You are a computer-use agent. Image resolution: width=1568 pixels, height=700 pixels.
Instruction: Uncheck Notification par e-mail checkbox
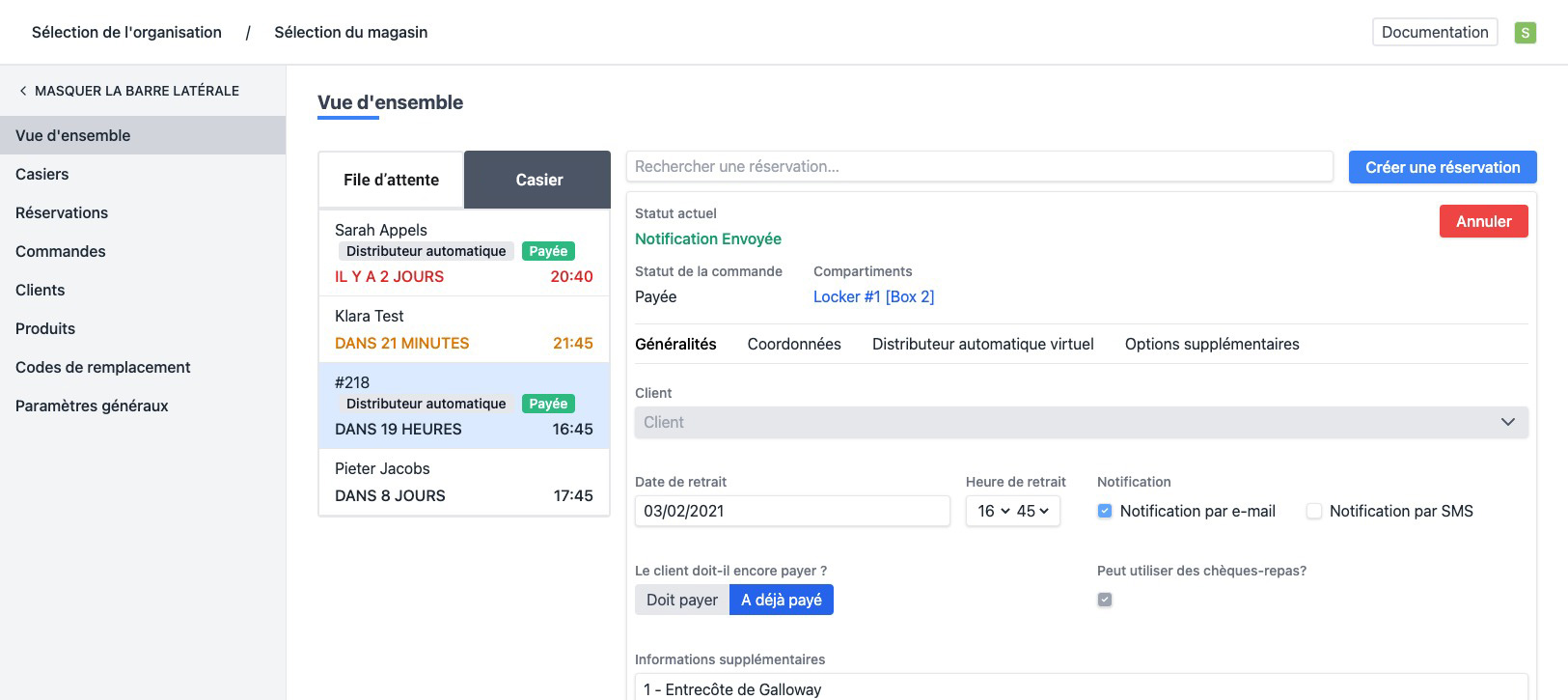(1105, 511)
